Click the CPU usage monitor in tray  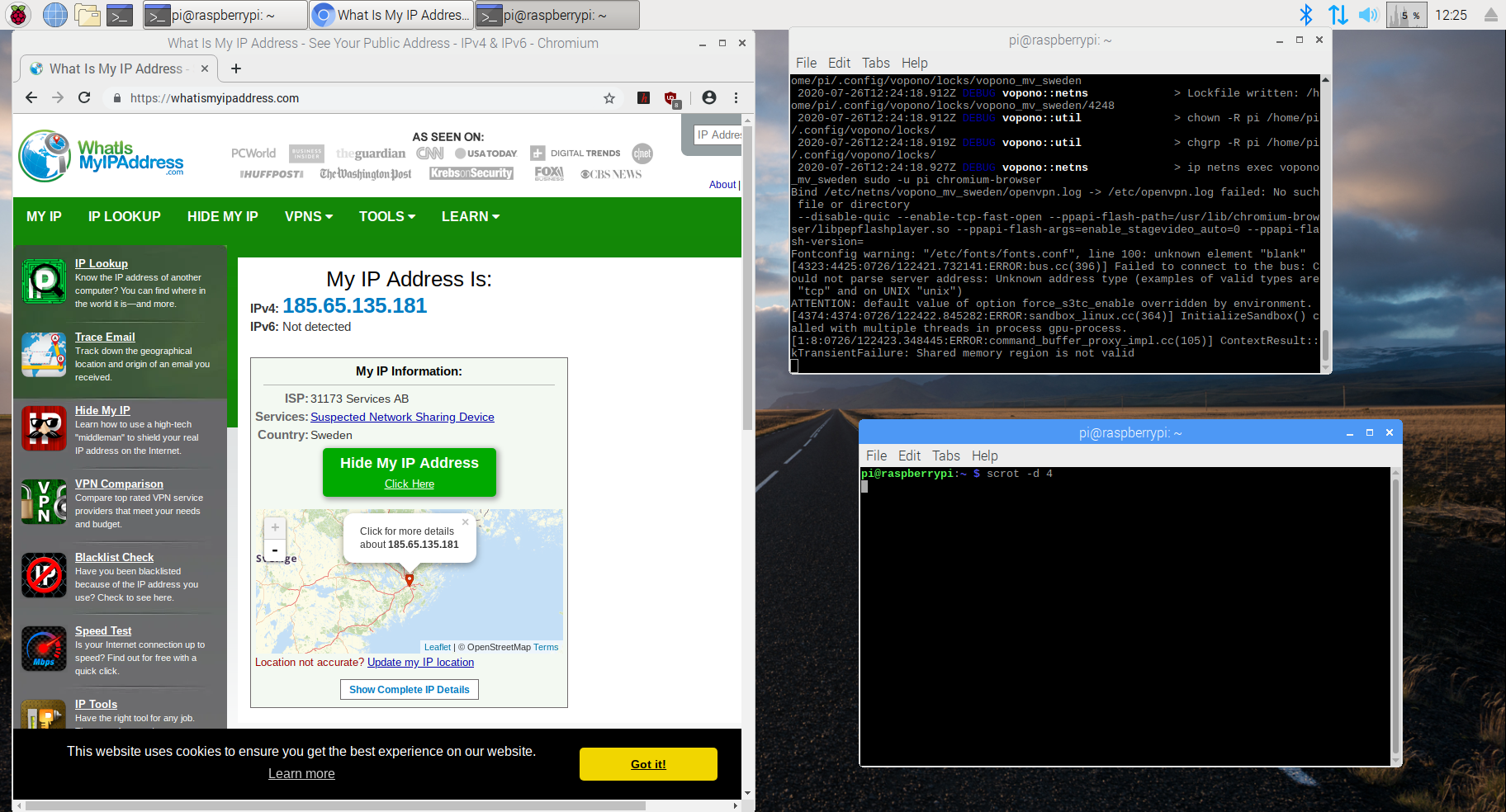[x=1407, y=15]
